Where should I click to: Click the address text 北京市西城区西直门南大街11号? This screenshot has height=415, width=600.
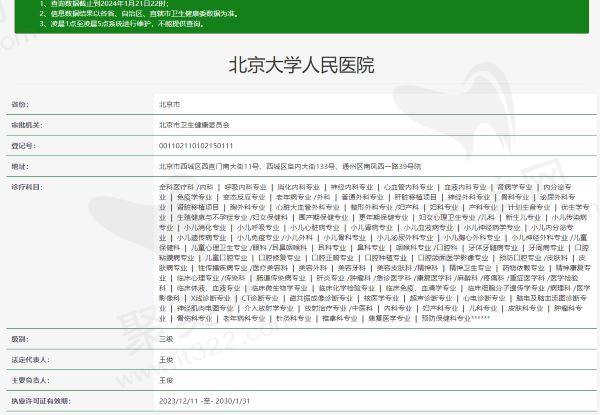[x=209, y=166]
